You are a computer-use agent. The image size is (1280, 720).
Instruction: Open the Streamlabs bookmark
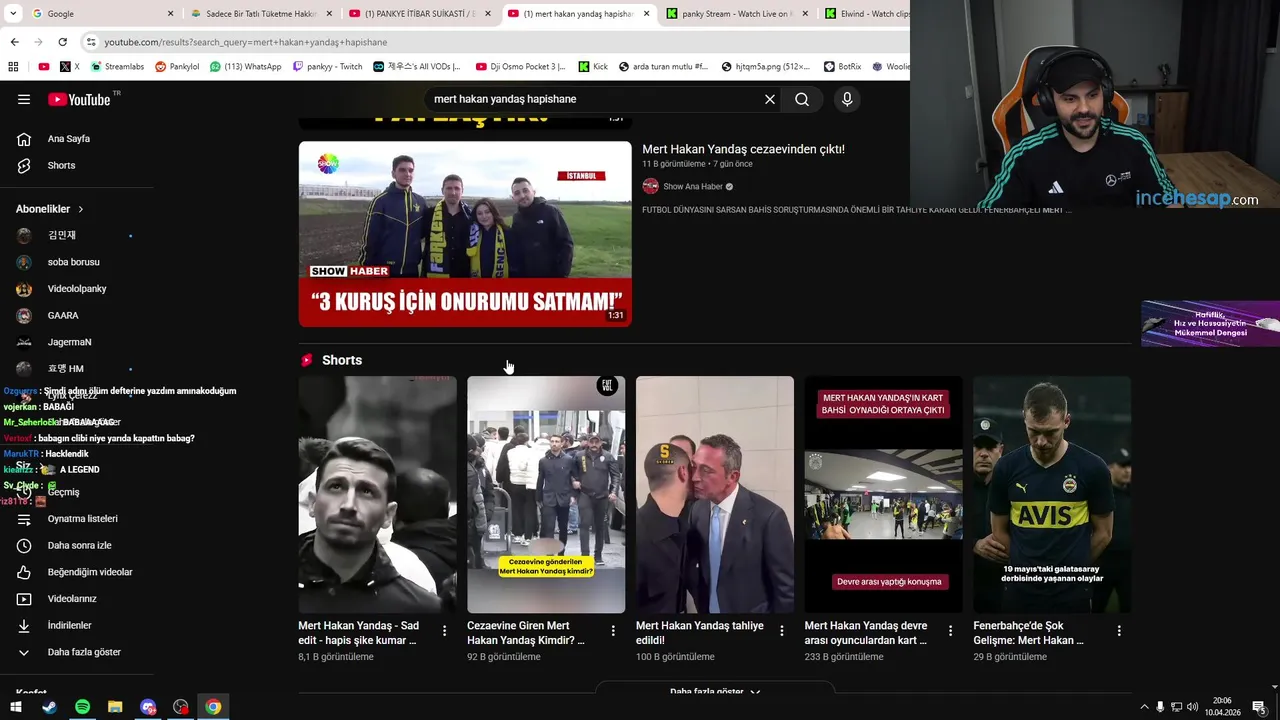[x=117, y=67]
